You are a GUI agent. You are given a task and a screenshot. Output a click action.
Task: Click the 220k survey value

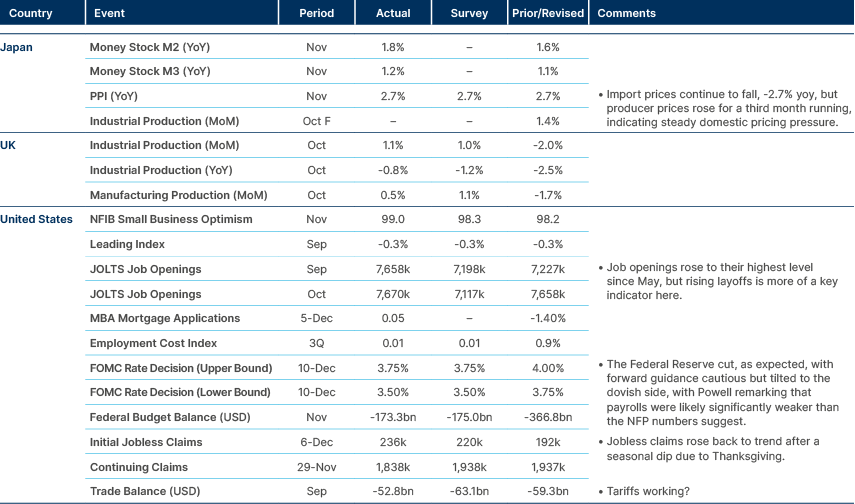(469, 442)
